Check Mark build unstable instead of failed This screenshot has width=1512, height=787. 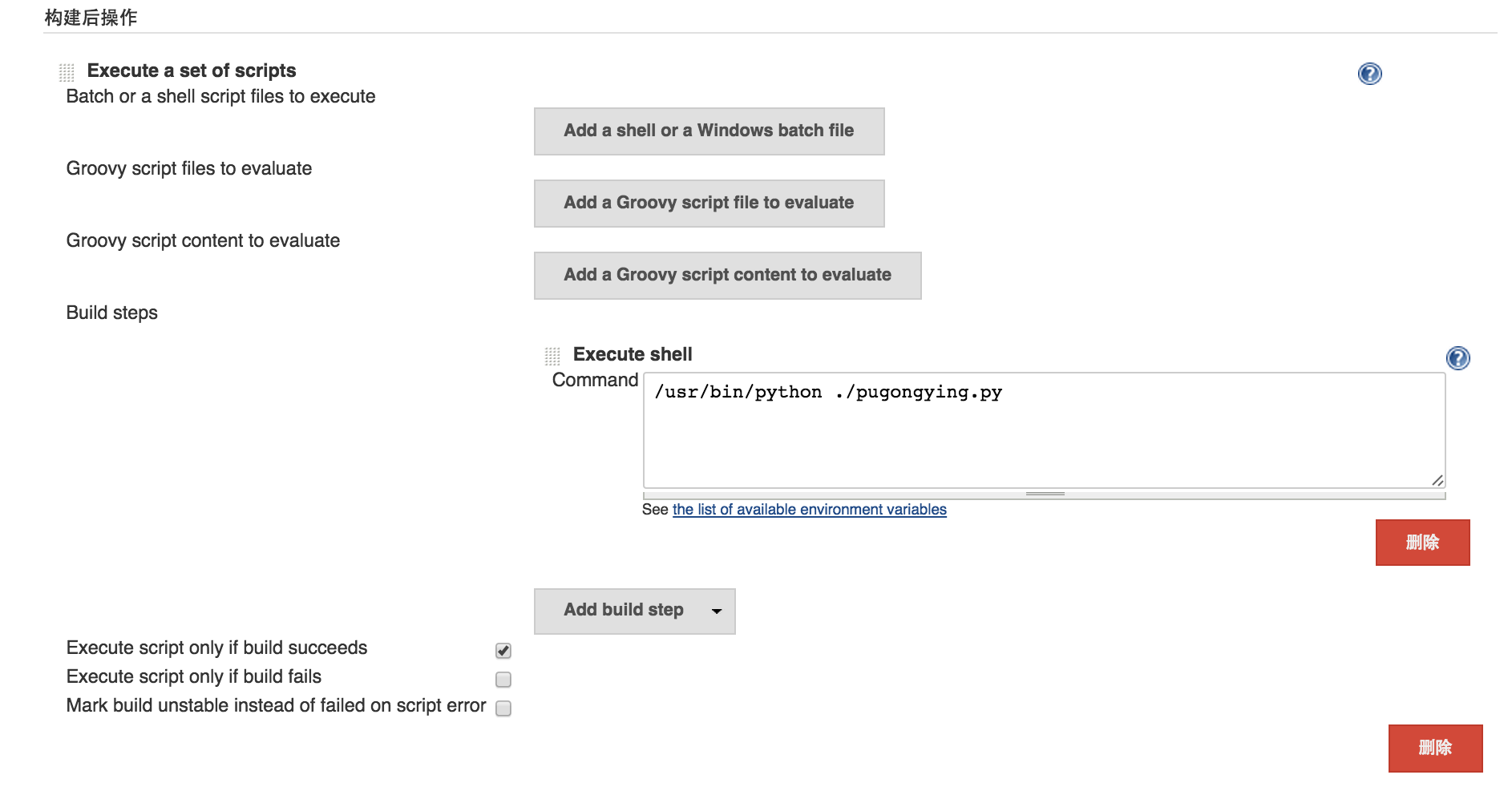[x=503, y=708]
